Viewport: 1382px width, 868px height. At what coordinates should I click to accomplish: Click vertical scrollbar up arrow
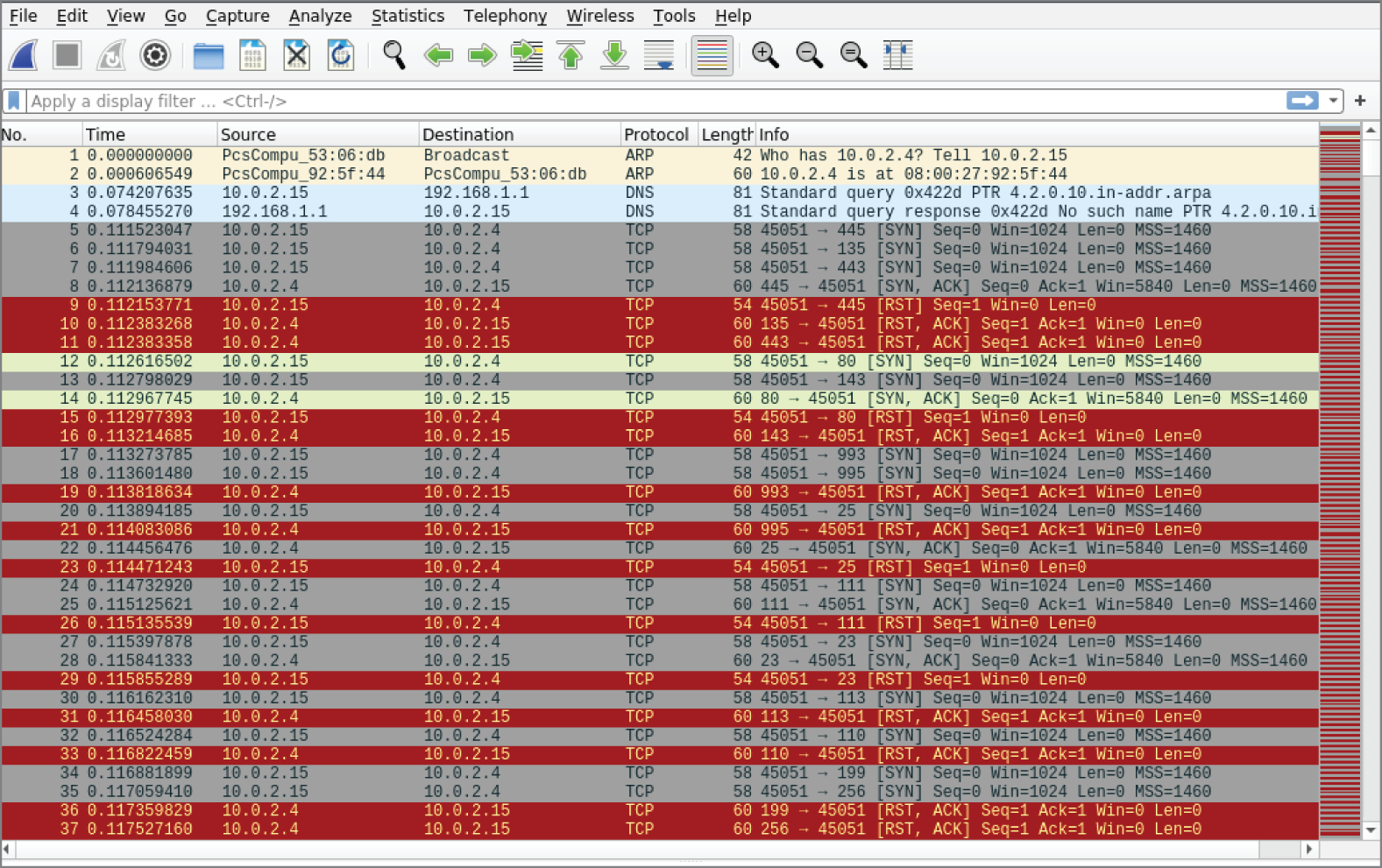(x=1371, y=131)
